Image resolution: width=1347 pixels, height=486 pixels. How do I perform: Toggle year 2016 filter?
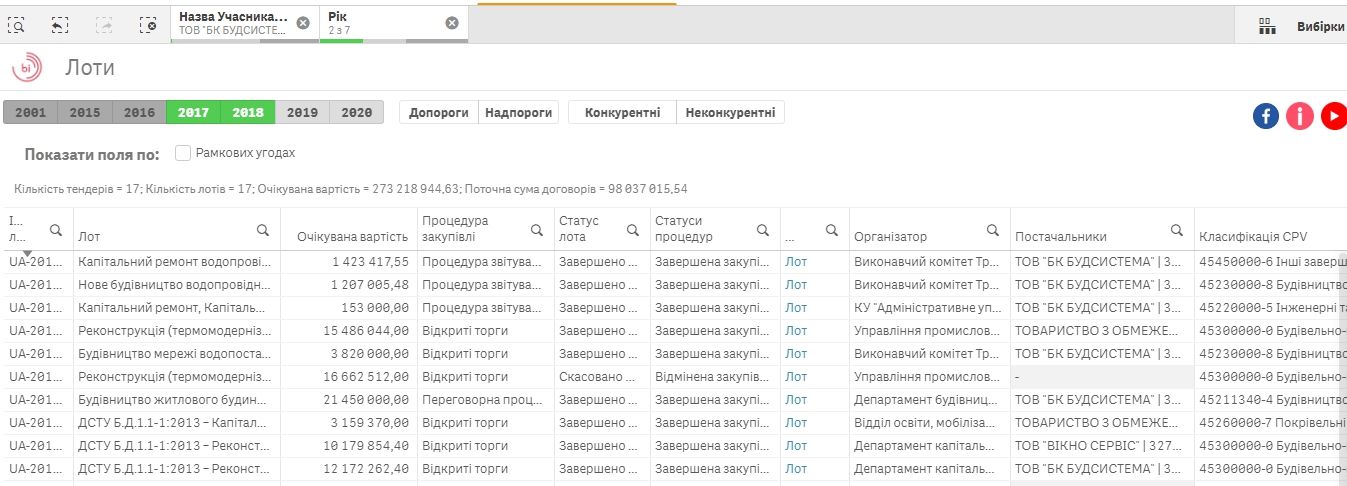tap(139, 113)
